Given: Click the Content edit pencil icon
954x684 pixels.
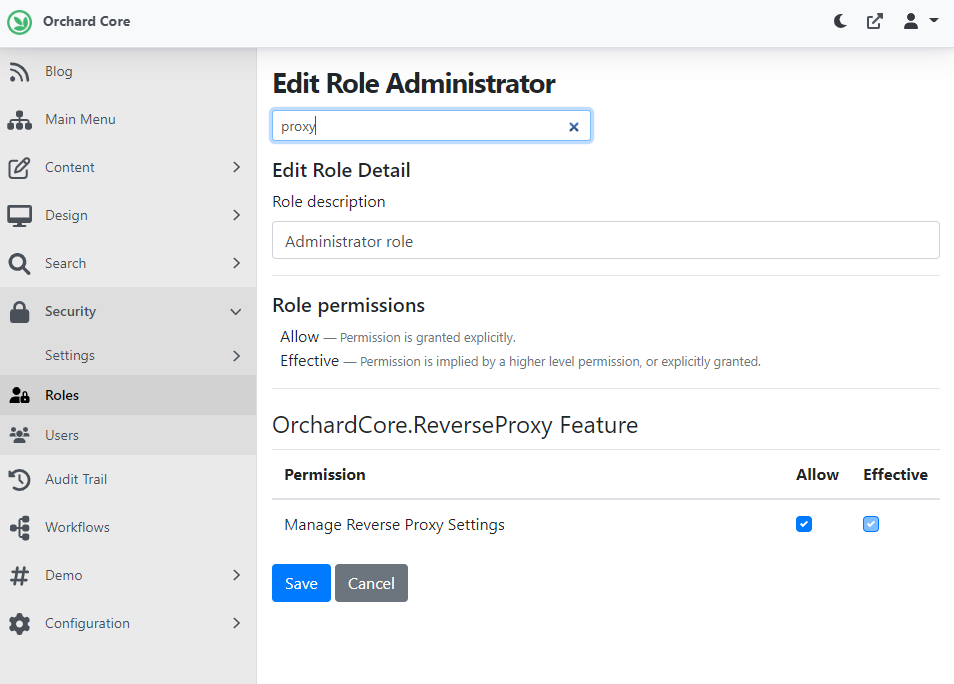Looking at the screenshot, I should click(19, 168).
